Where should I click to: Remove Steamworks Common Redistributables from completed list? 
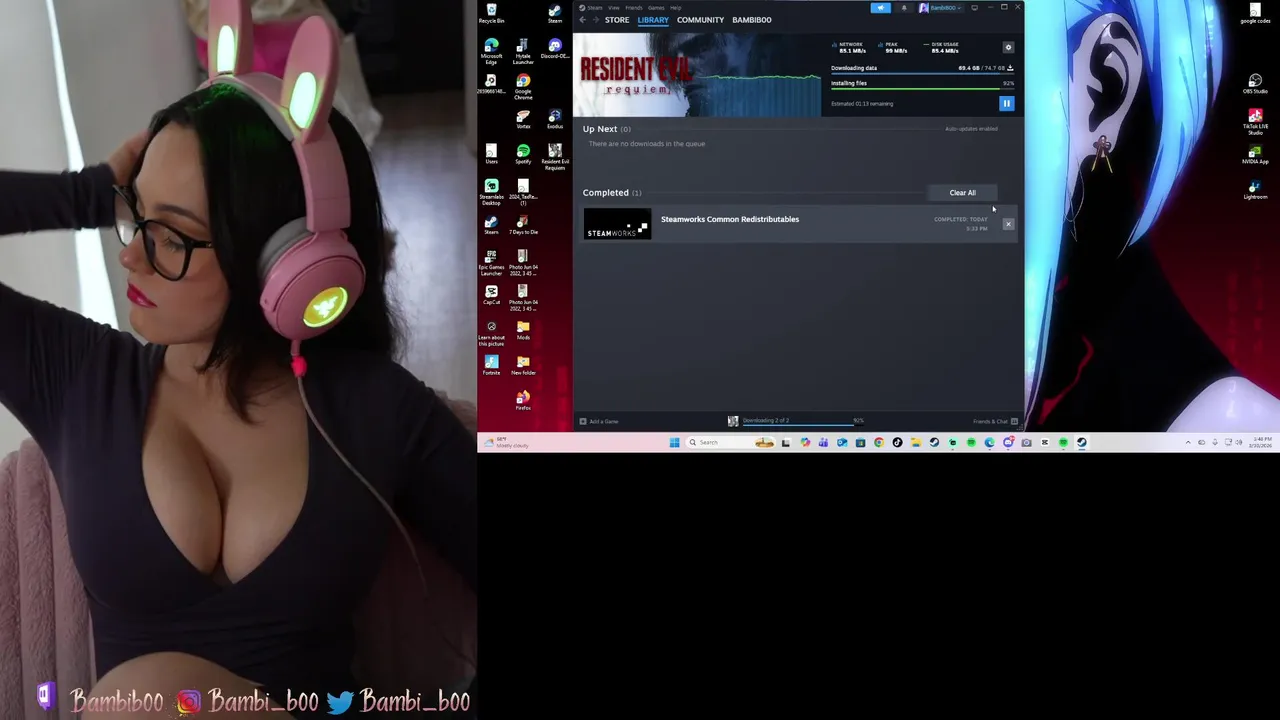click(1008, 224)
